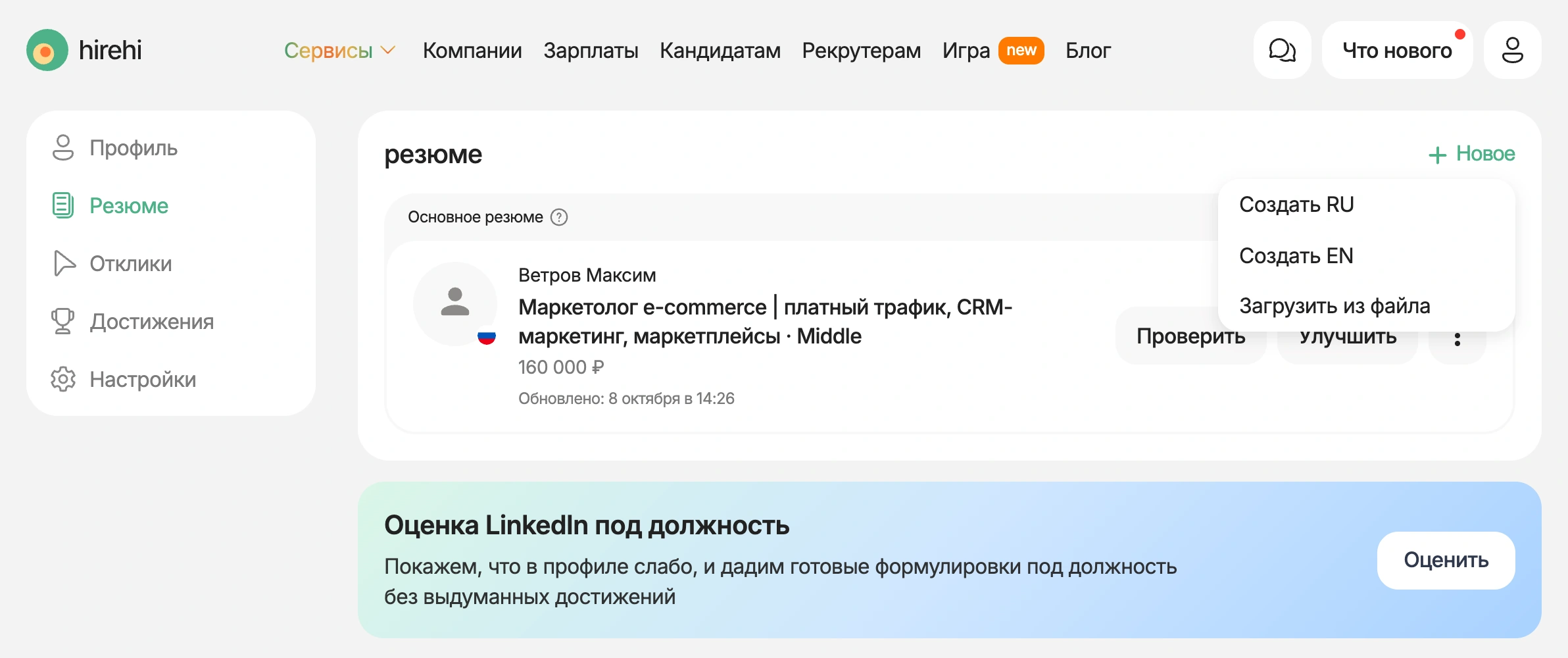Open Настройки in the sidebar

pyautogui.click(x=143, y=379)
